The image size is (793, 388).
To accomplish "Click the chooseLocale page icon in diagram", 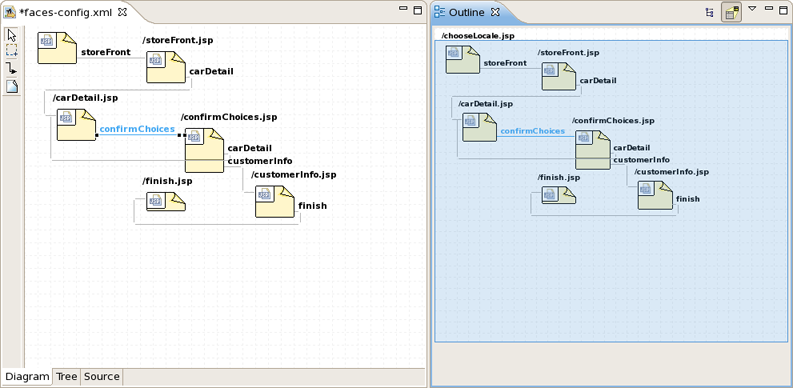I will pyautogui.click(x=57, y=48).
